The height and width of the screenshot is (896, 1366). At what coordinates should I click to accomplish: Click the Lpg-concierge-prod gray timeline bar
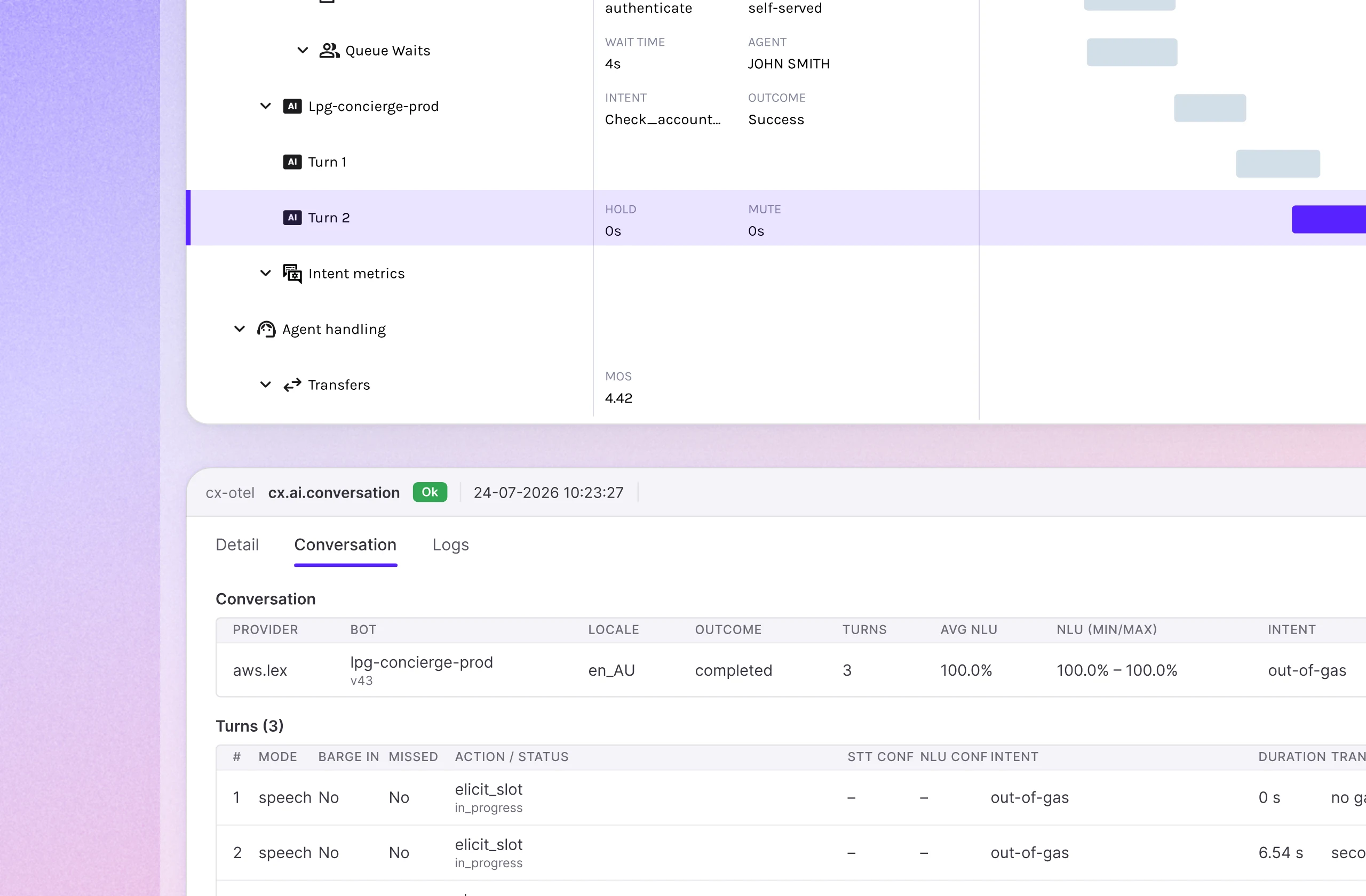[1210, 108]
